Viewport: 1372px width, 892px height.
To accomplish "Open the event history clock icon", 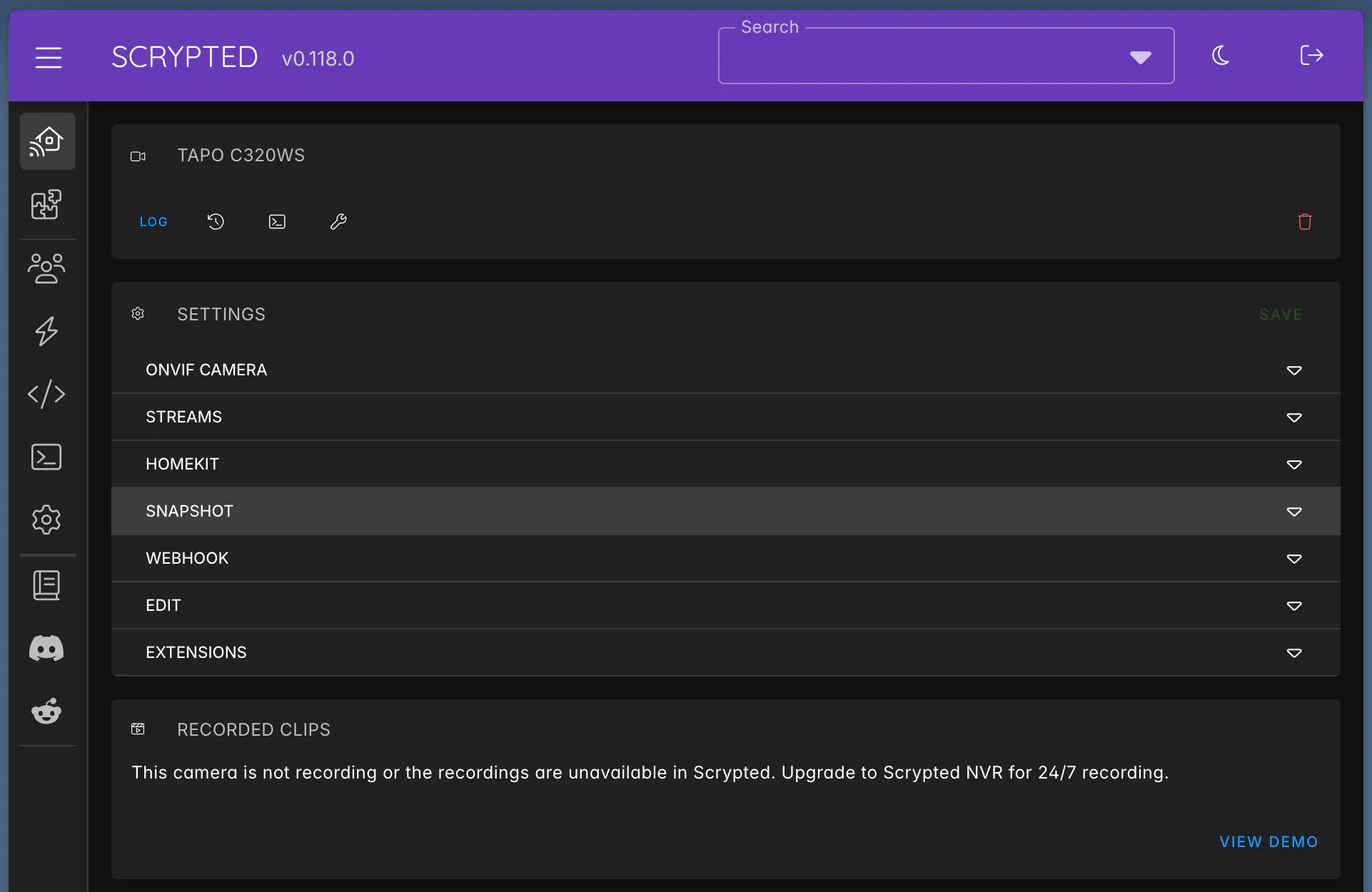I will 216,222.
